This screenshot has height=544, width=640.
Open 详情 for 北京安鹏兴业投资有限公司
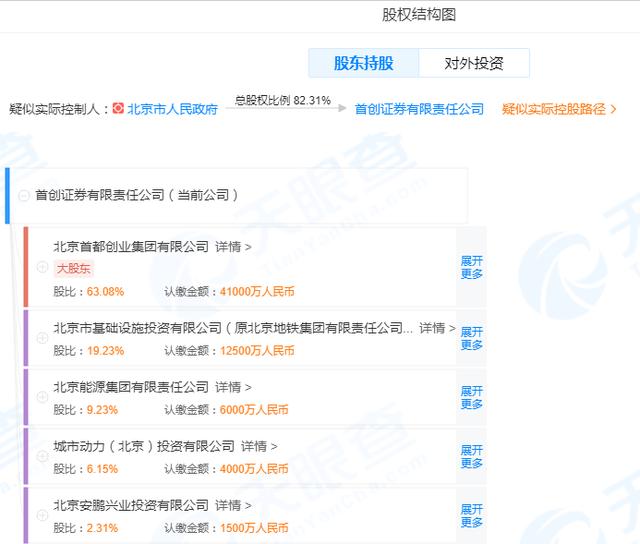tap(233, 506)
